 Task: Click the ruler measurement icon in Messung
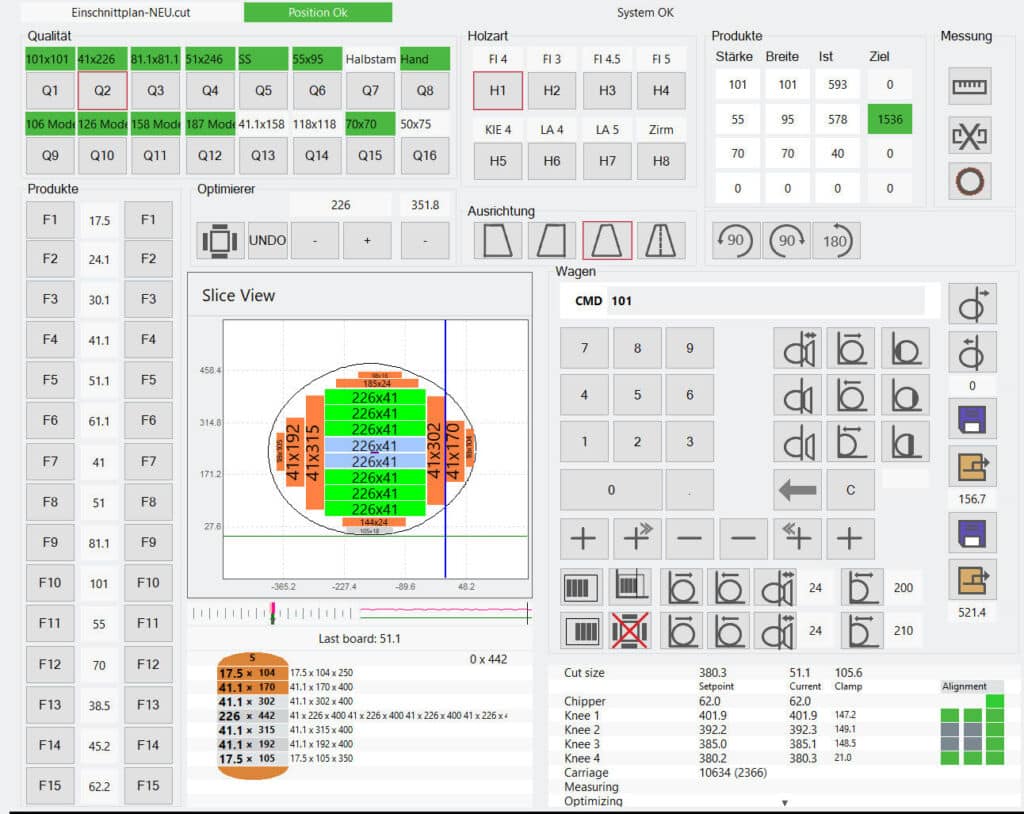(x=969, y=87)
